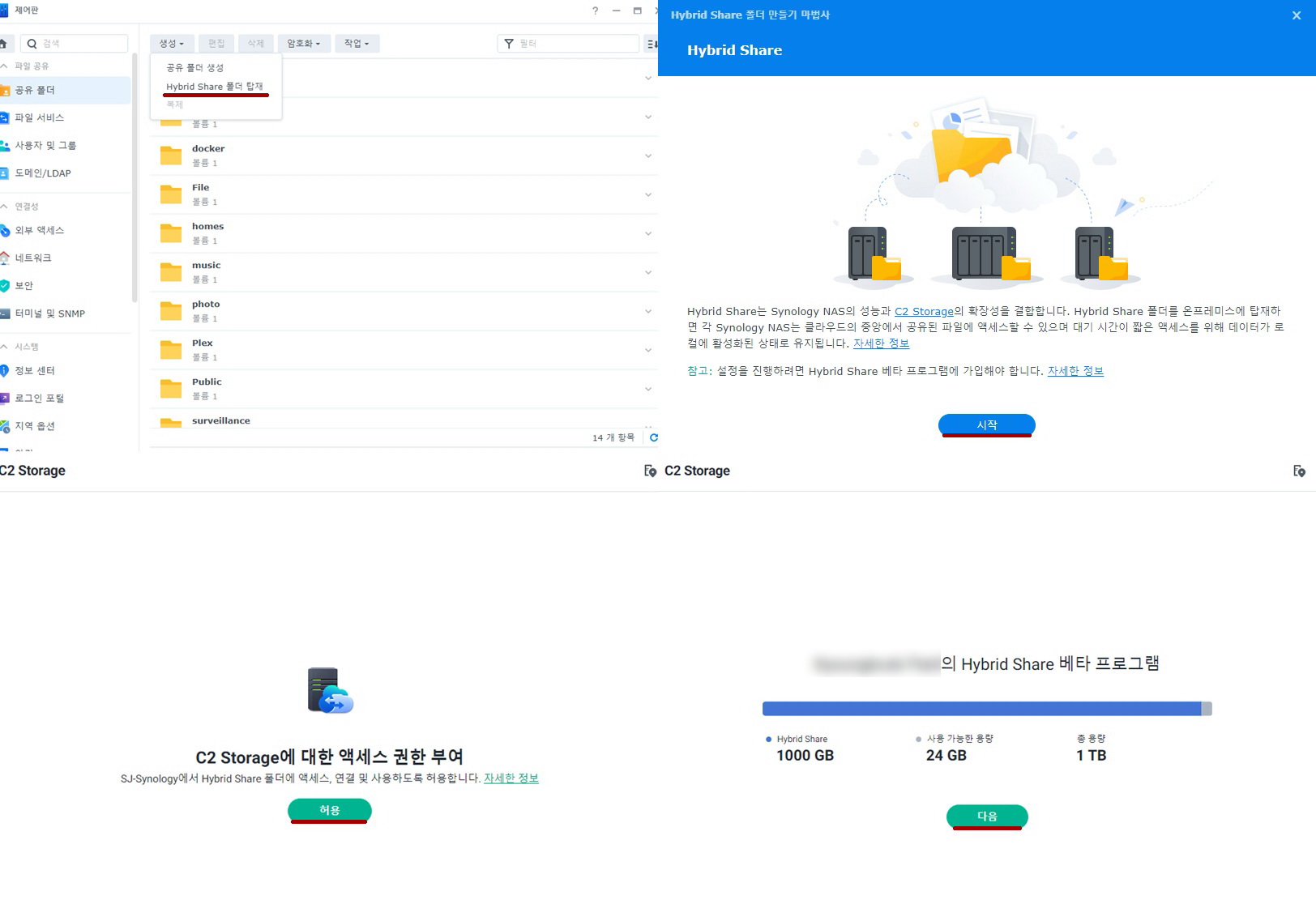Open 자세한 정보 link beside access permission text
The width and height of the screenshot is (1316, 904).
[511, 778]
